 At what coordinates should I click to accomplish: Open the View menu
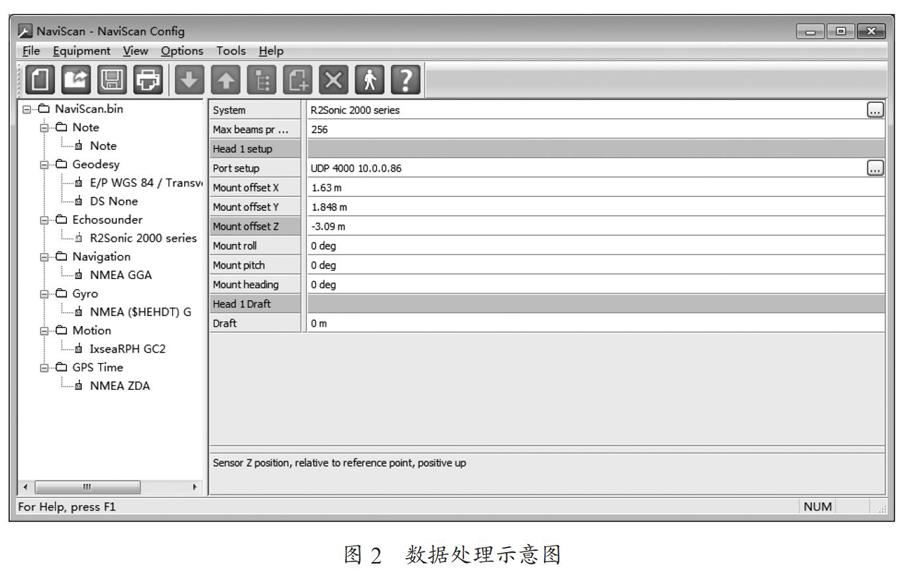coord(135,51)
